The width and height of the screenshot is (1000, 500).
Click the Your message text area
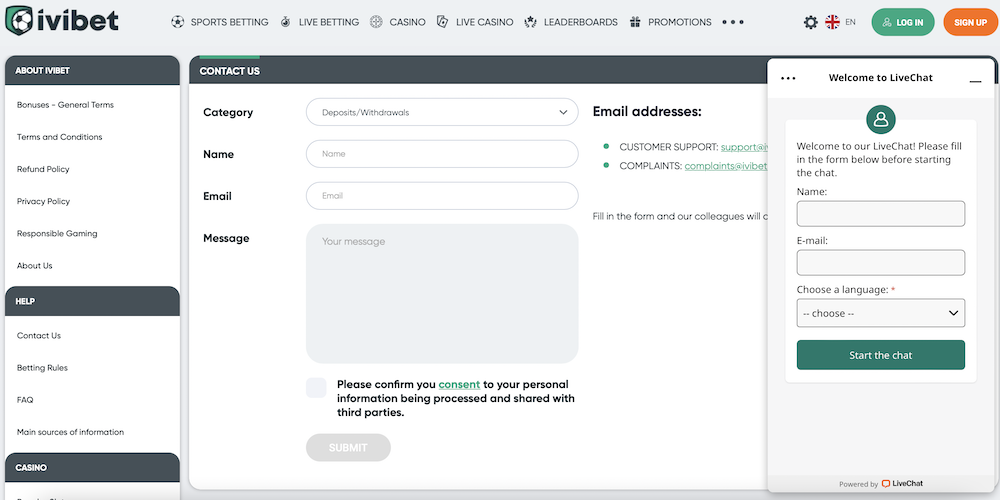tap(442, 293)
